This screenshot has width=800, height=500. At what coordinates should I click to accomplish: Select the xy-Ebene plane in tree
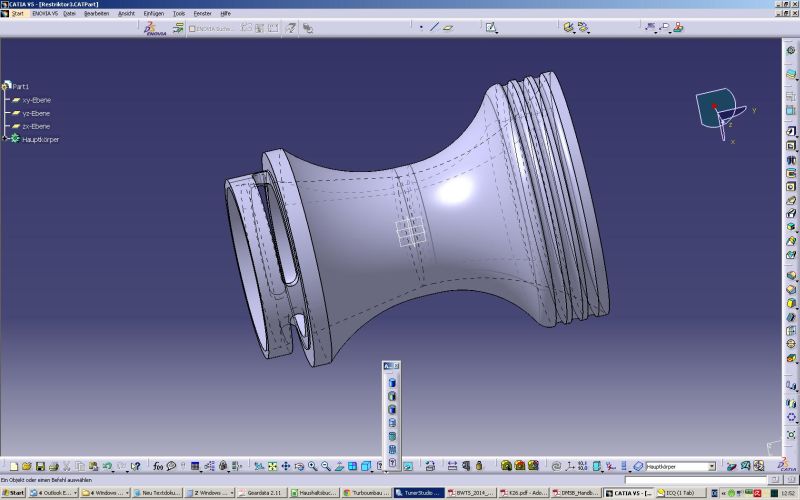pos(36,101)
